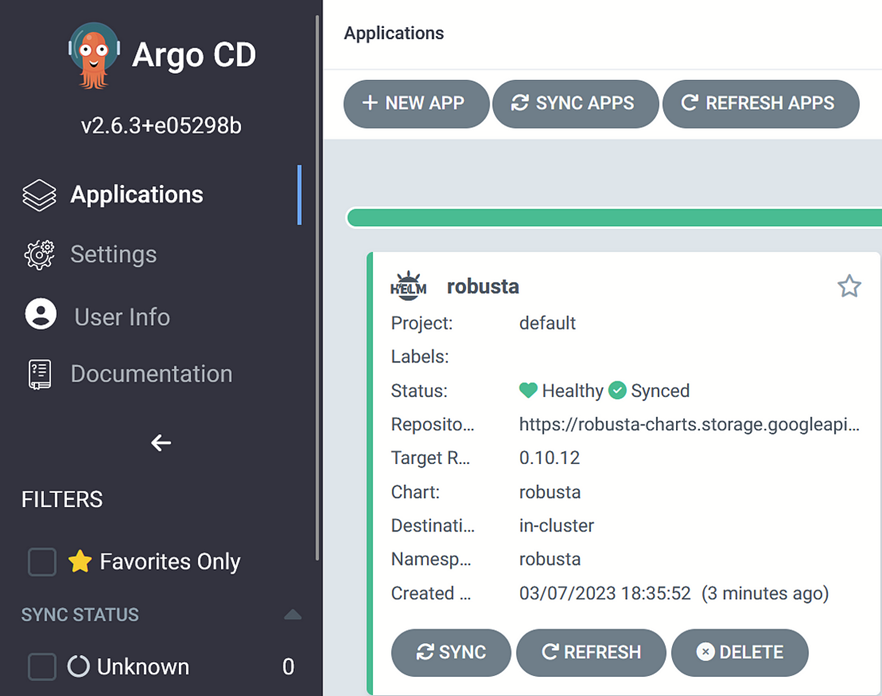The width and height of the screenshot is (882, 696).
Task: Collapse sidebar with the left arrow
Action: (x=161, y=443)
